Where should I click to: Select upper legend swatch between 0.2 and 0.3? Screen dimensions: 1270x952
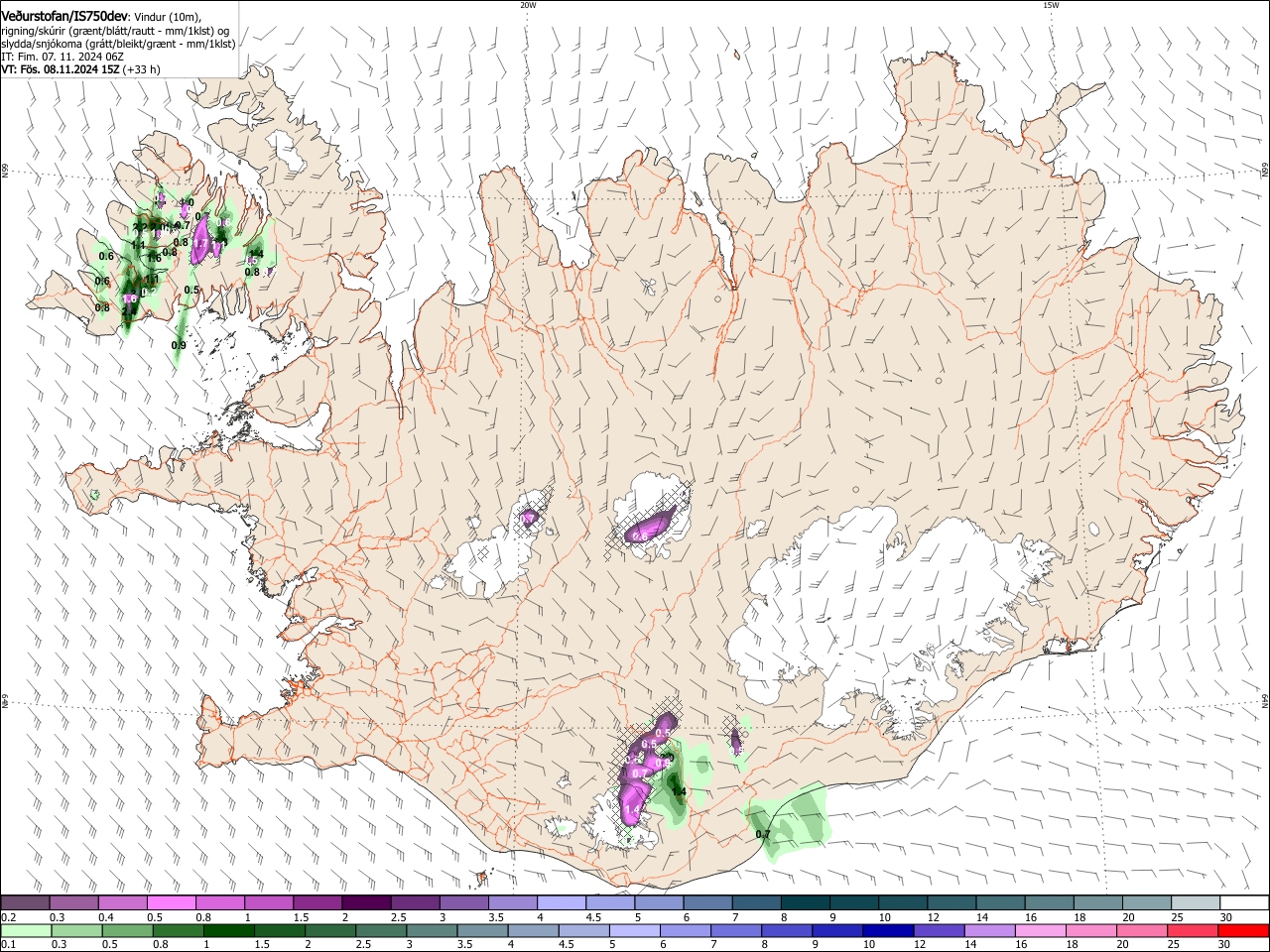pos(25,902)
